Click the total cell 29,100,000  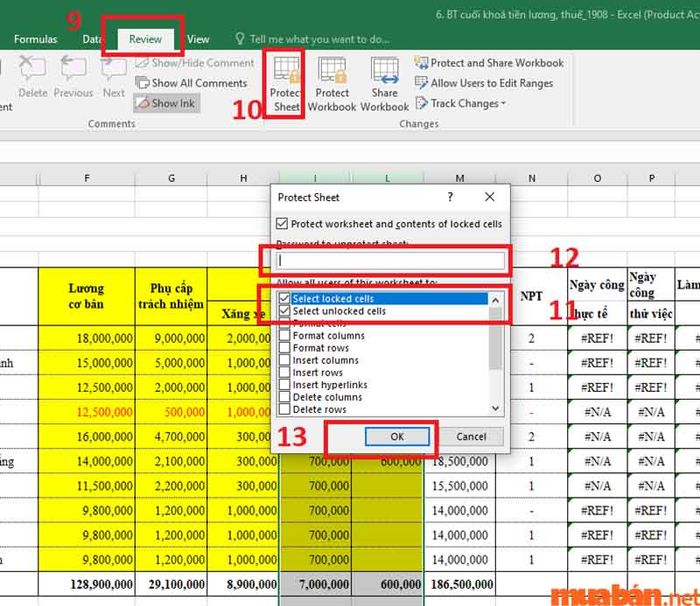(171, 584)
